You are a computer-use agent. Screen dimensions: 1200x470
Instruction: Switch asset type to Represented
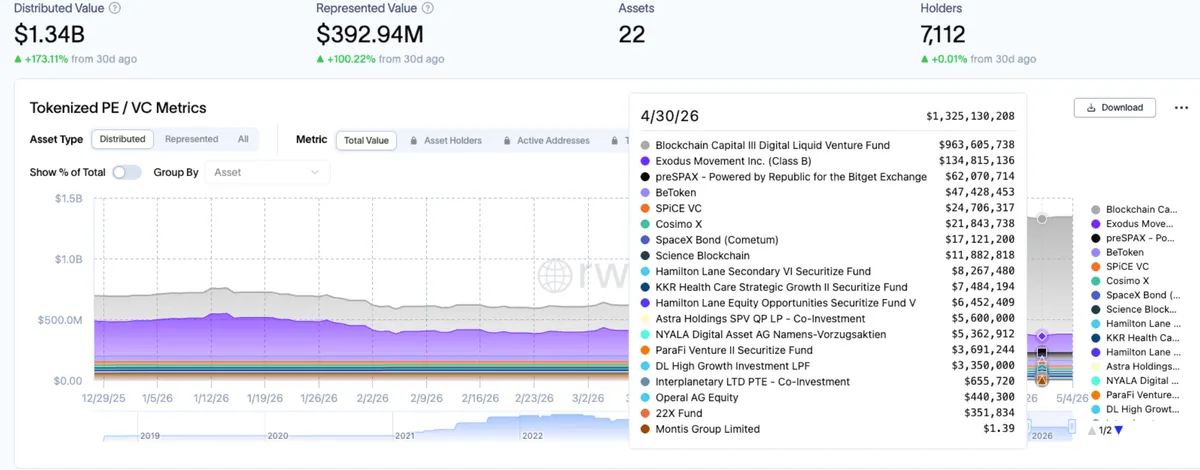click(192, 139)
